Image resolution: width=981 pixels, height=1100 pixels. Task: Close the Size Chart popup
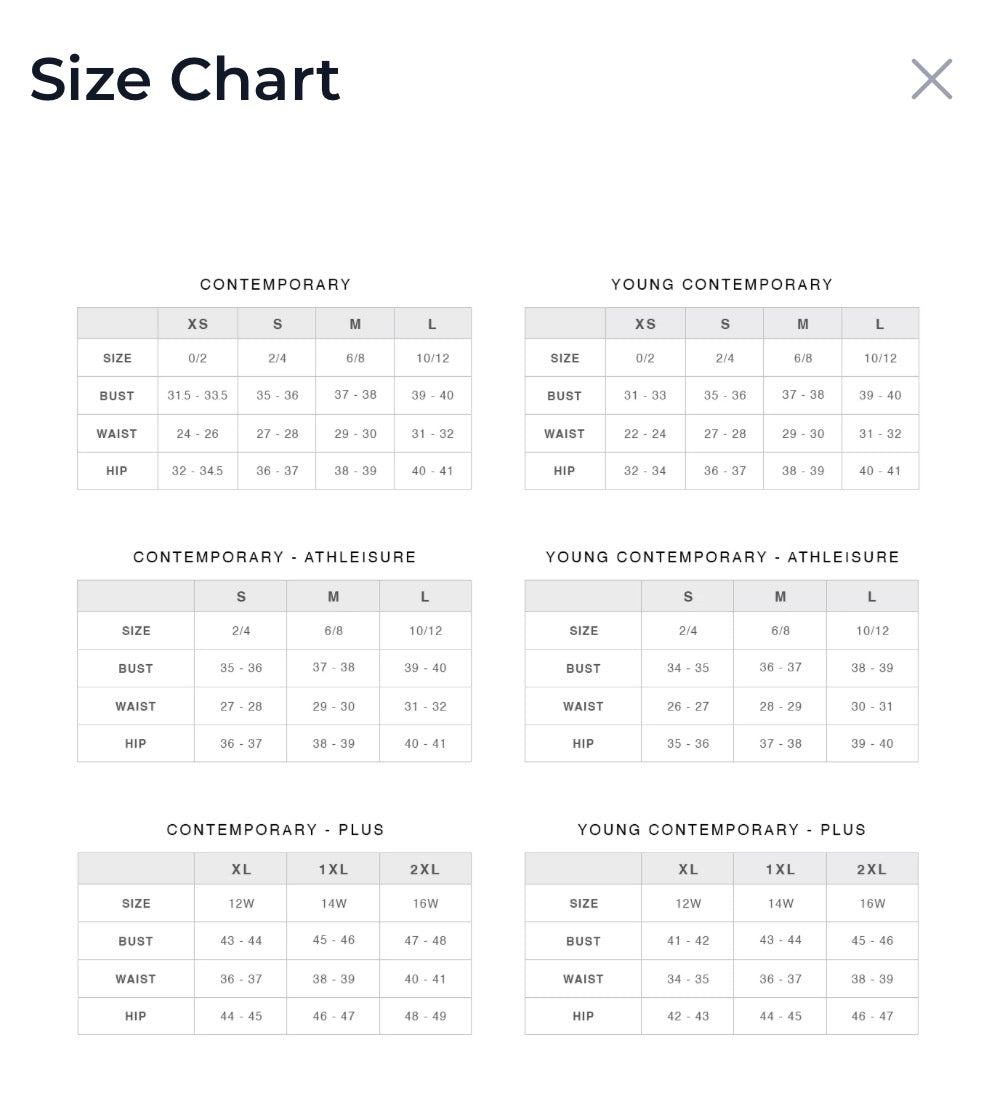click(931, 79)
